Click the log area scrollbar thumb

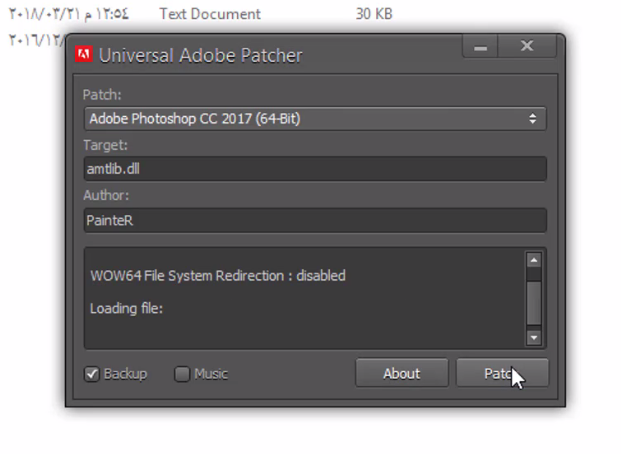click(x=534, y=303)
